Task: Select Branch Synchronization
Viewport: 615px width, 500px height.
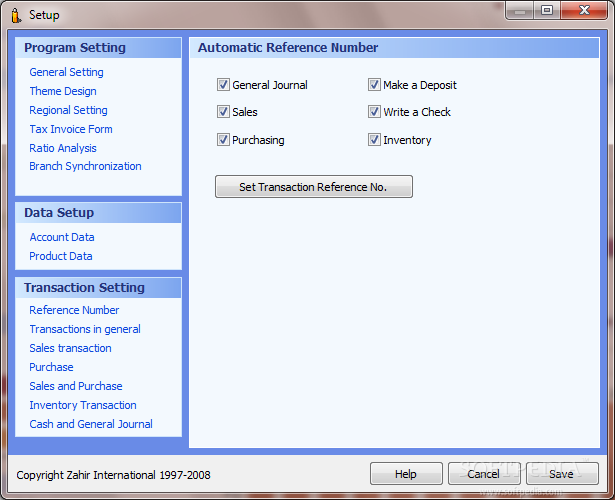Action: tap(85, 166)
